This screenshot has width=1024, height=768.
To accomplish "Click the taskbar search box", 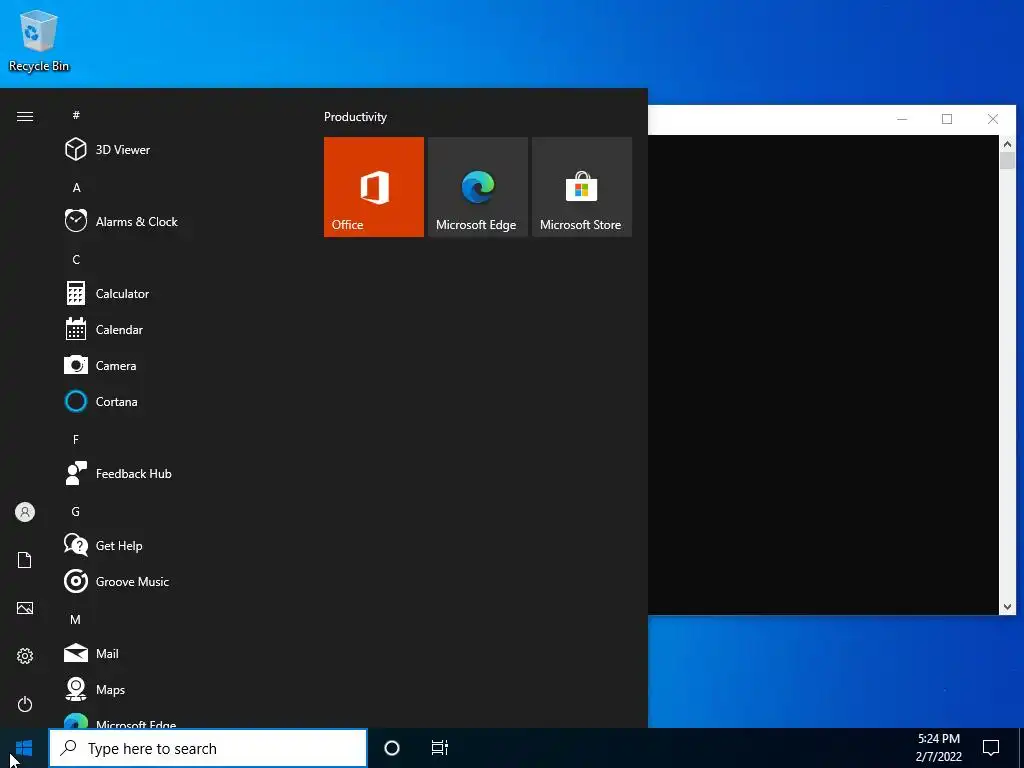I will click(x=208, y=748).
